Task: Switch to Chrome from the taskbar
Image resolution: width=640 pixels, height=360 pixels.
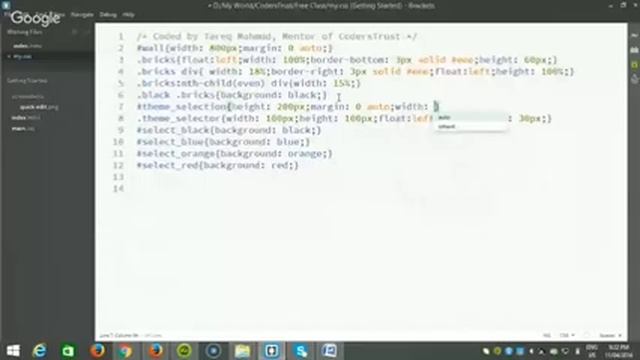Action: pos(126,351)
